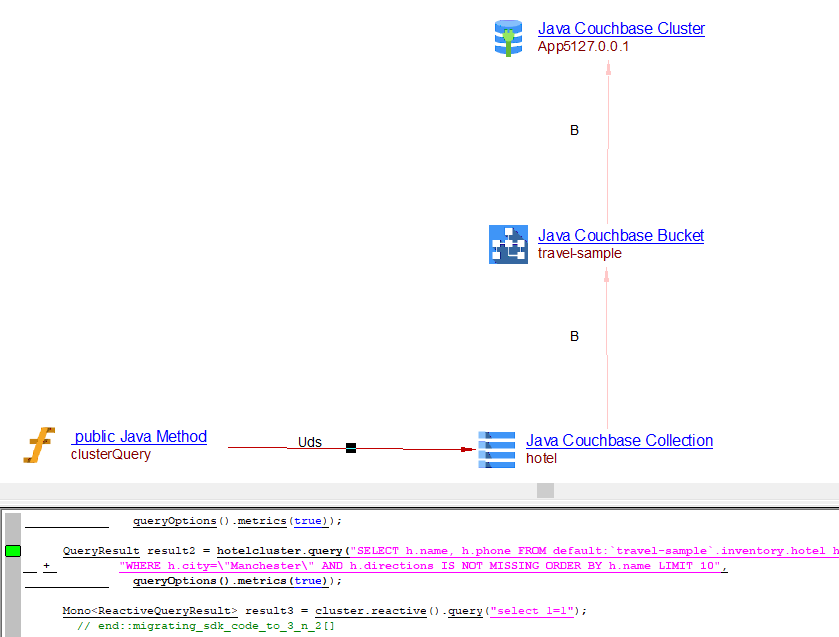839x637 pixels.
Task: Click the B label between Bucket and Collection
Action: click(x=574, y=337)
